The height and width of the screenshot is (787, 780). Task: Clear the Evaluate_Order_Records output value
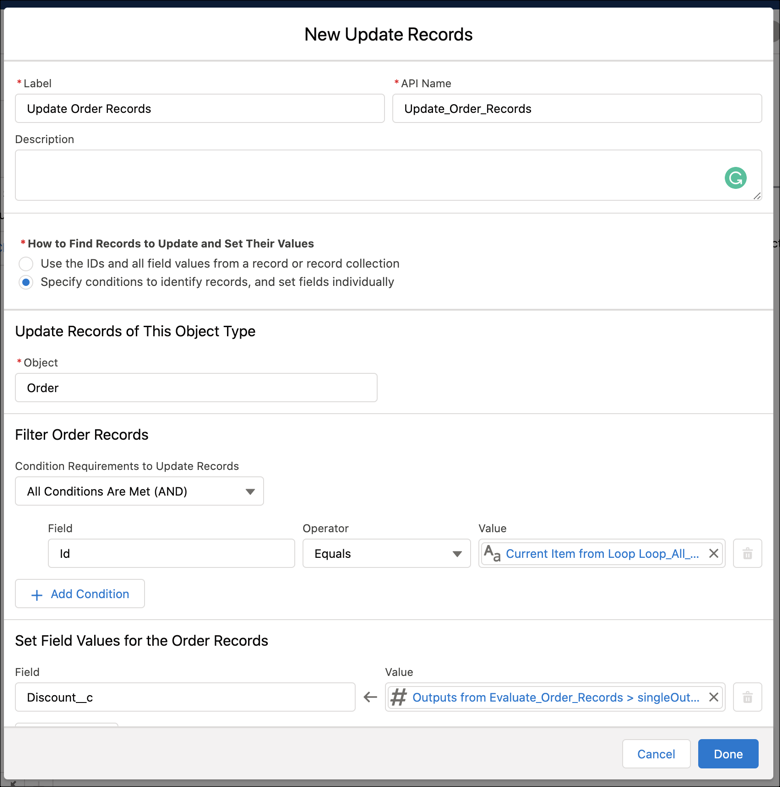coord(713,697)
